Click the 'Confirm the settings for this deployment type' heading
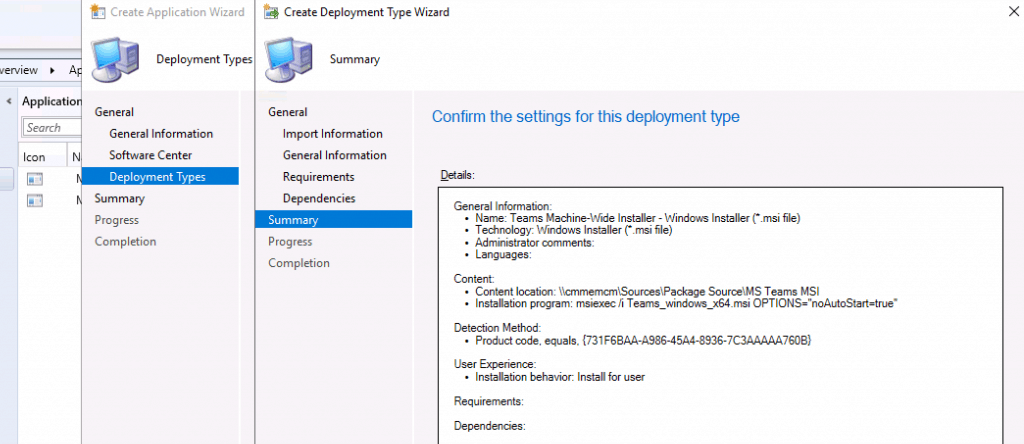This screenshot has height=444, width=1024. (x=586, y=116)
